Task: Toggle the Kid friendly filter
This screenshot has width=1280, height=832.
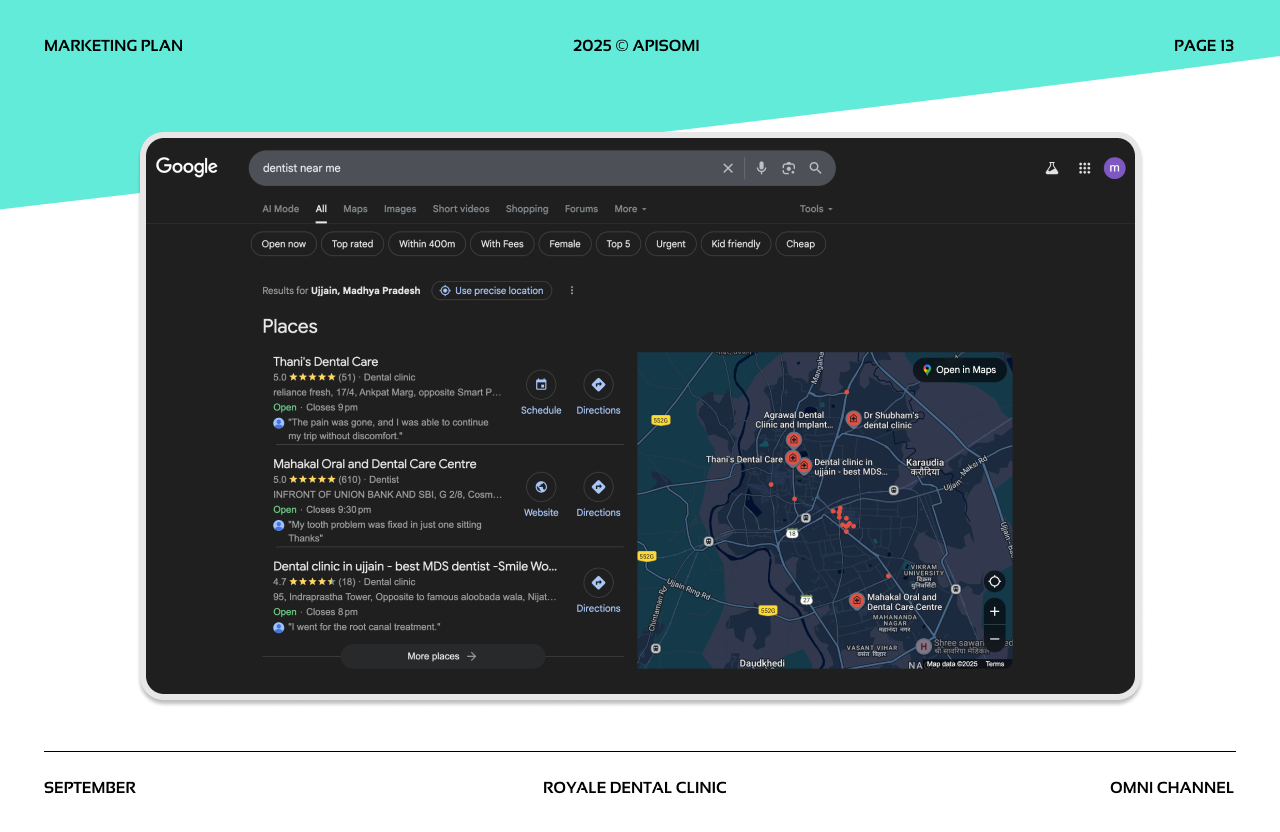Action: tap(736, 244)
